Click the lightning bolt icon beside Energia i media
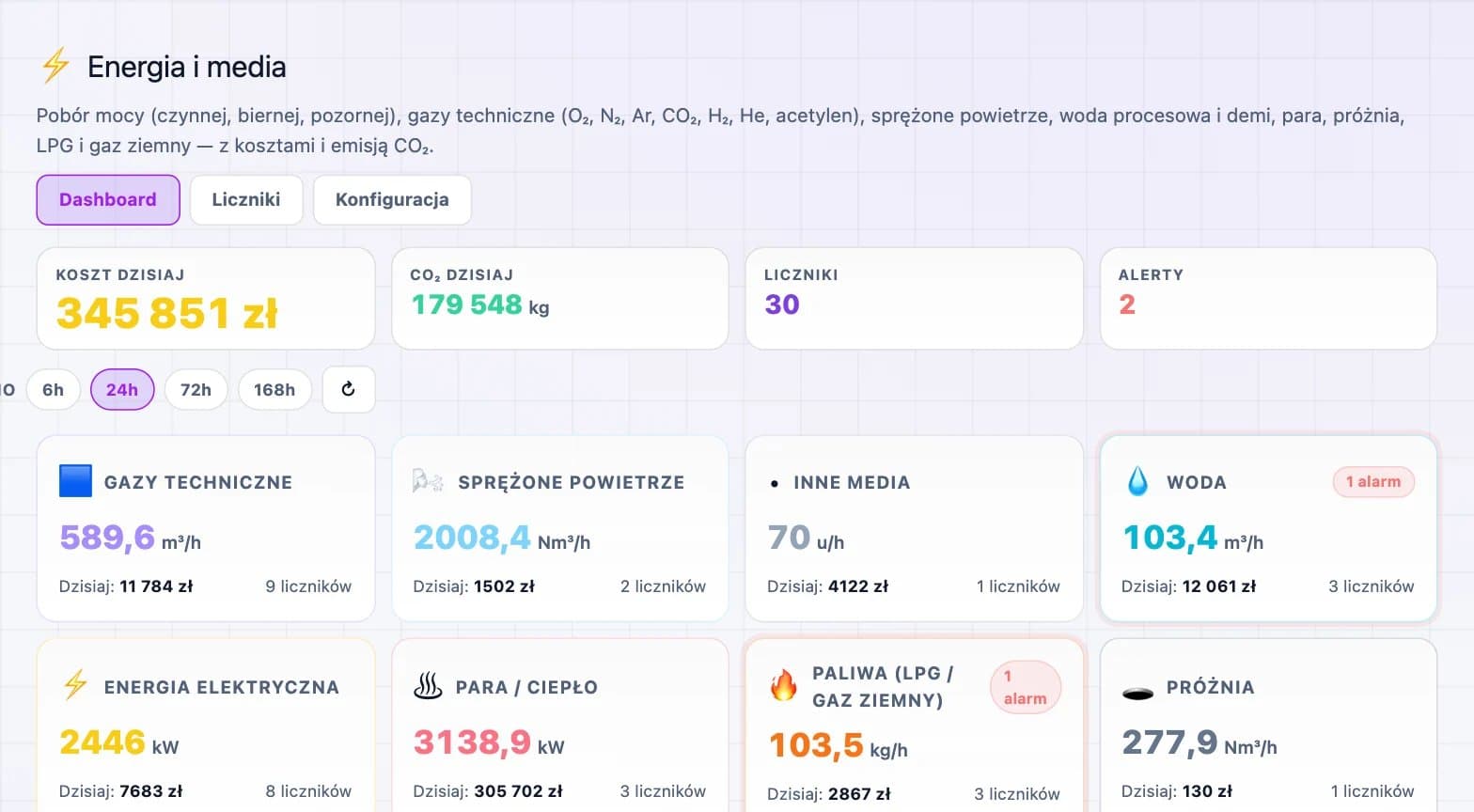Viewport: 1474px width, 812px height. point(55,66)
